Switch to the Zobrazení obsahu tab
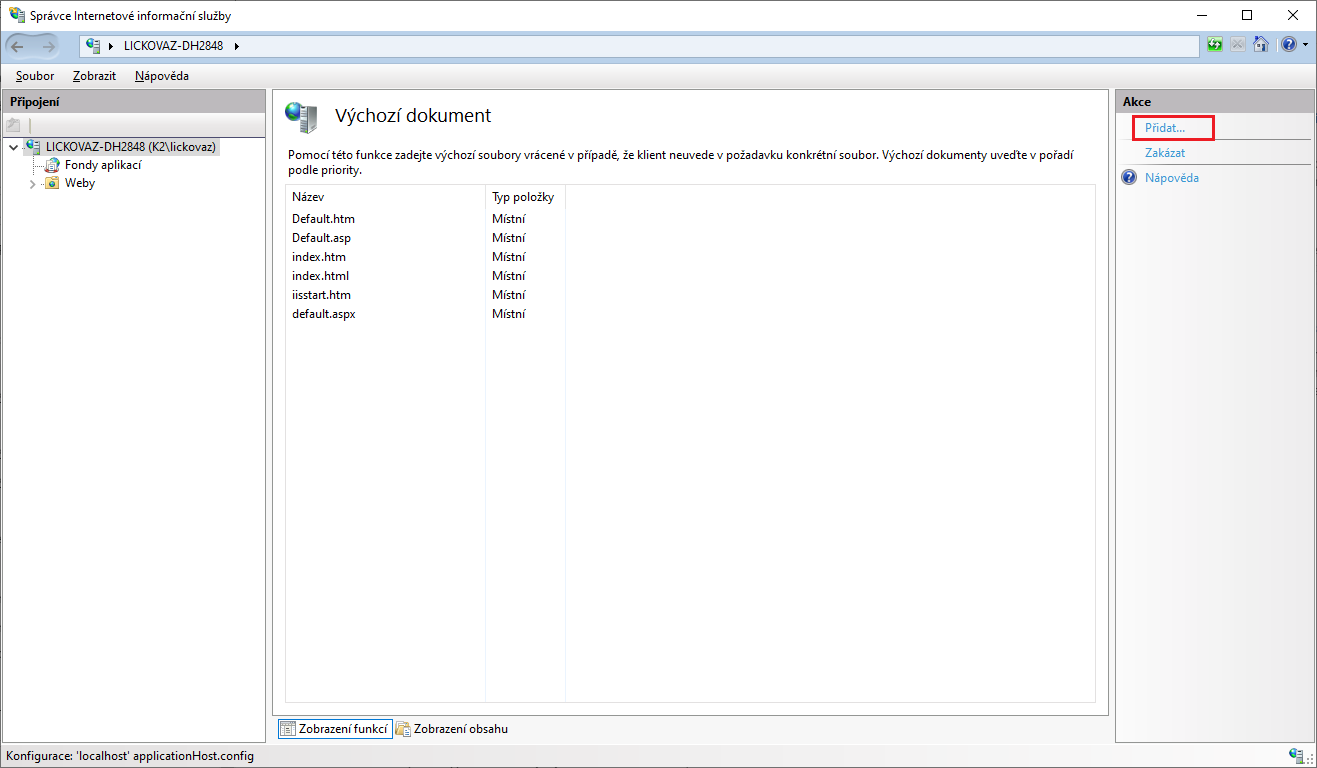Viewport: 1317px width, 768px height. 452,729
